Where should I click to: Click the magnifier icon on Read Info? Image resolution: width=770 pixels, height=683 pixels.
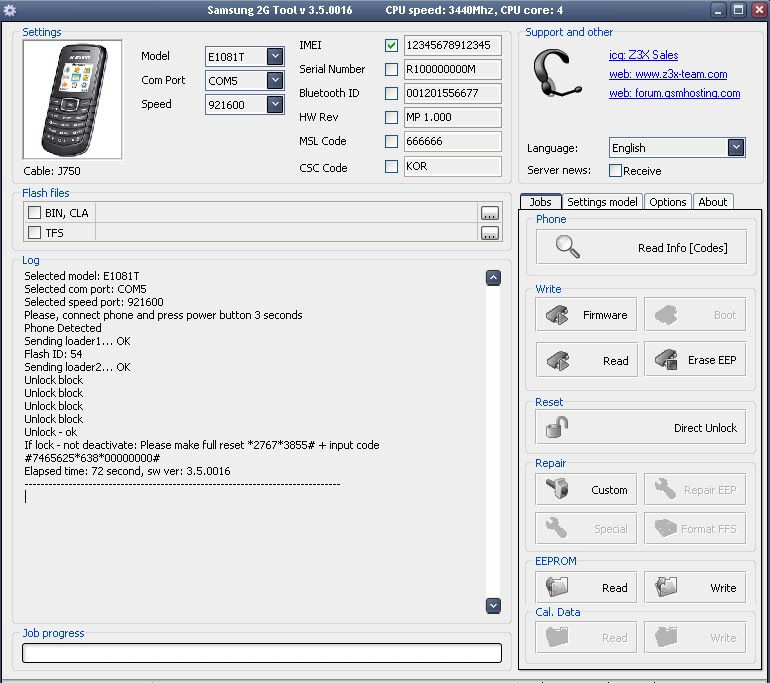(x=567, y=247)
